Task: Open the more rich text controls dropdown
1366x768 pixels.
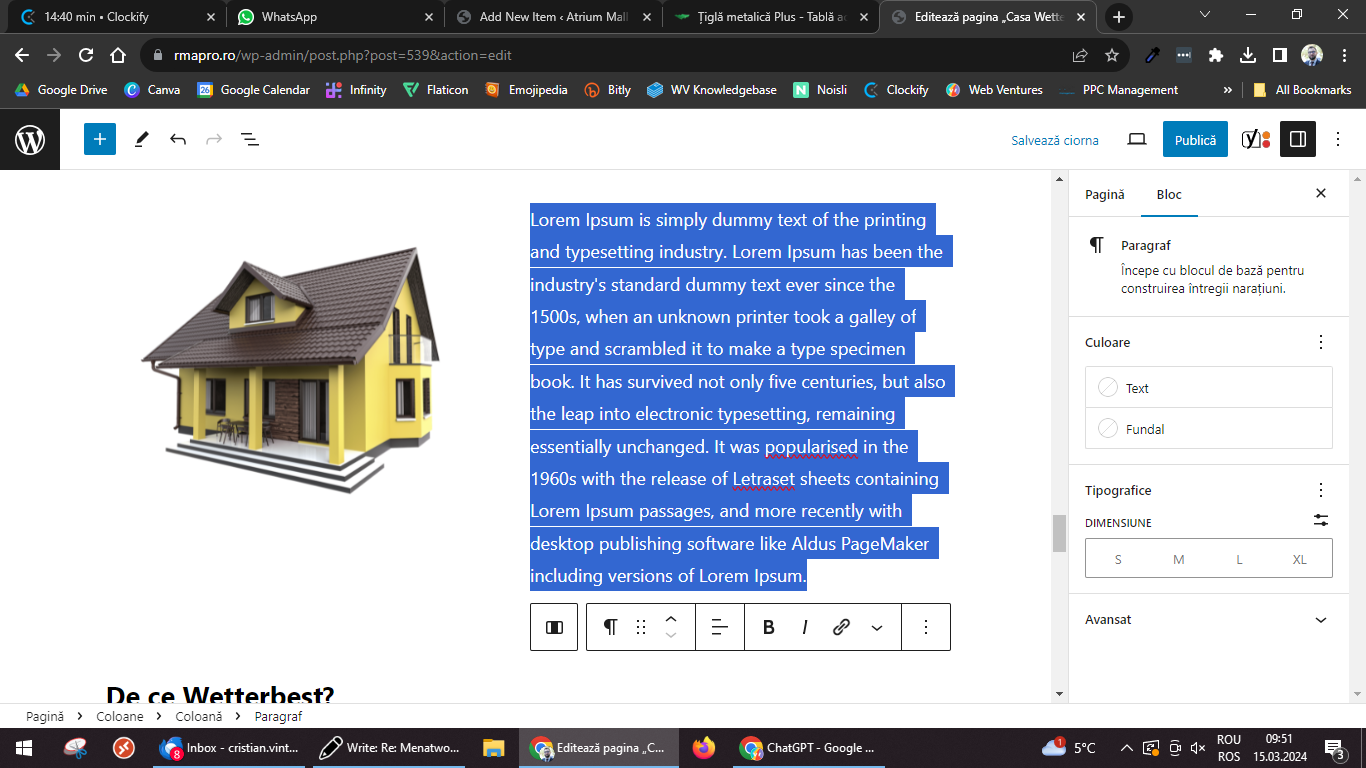Action: 877,627
